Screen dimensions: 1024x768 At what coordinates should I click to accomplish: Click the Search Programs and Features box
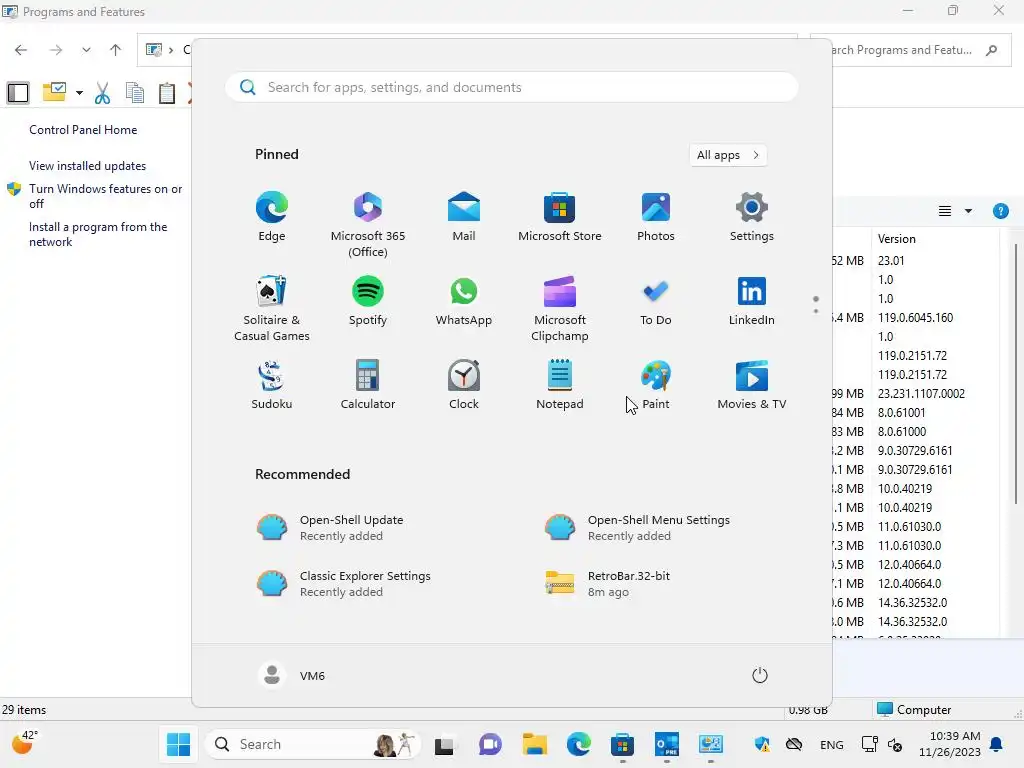pos(910,50)
